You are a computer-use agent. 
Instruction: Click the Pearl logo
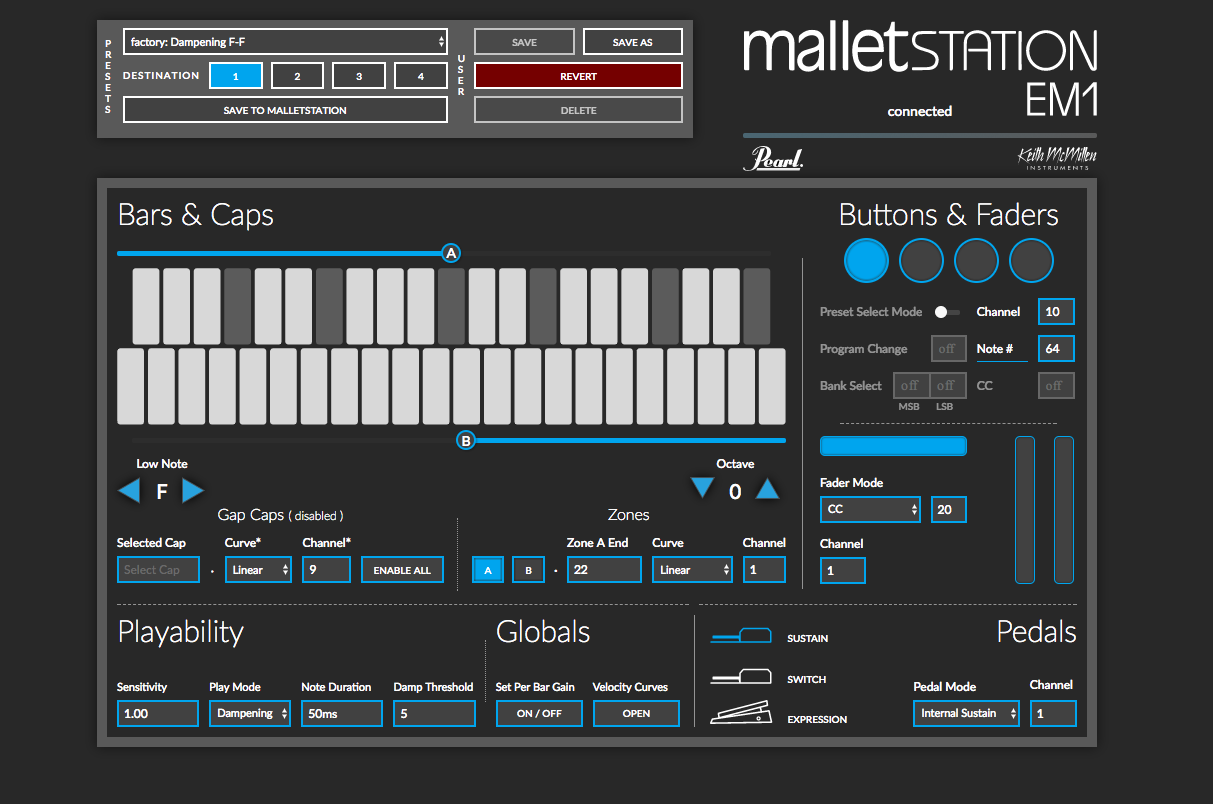click(x=773, y=160)
